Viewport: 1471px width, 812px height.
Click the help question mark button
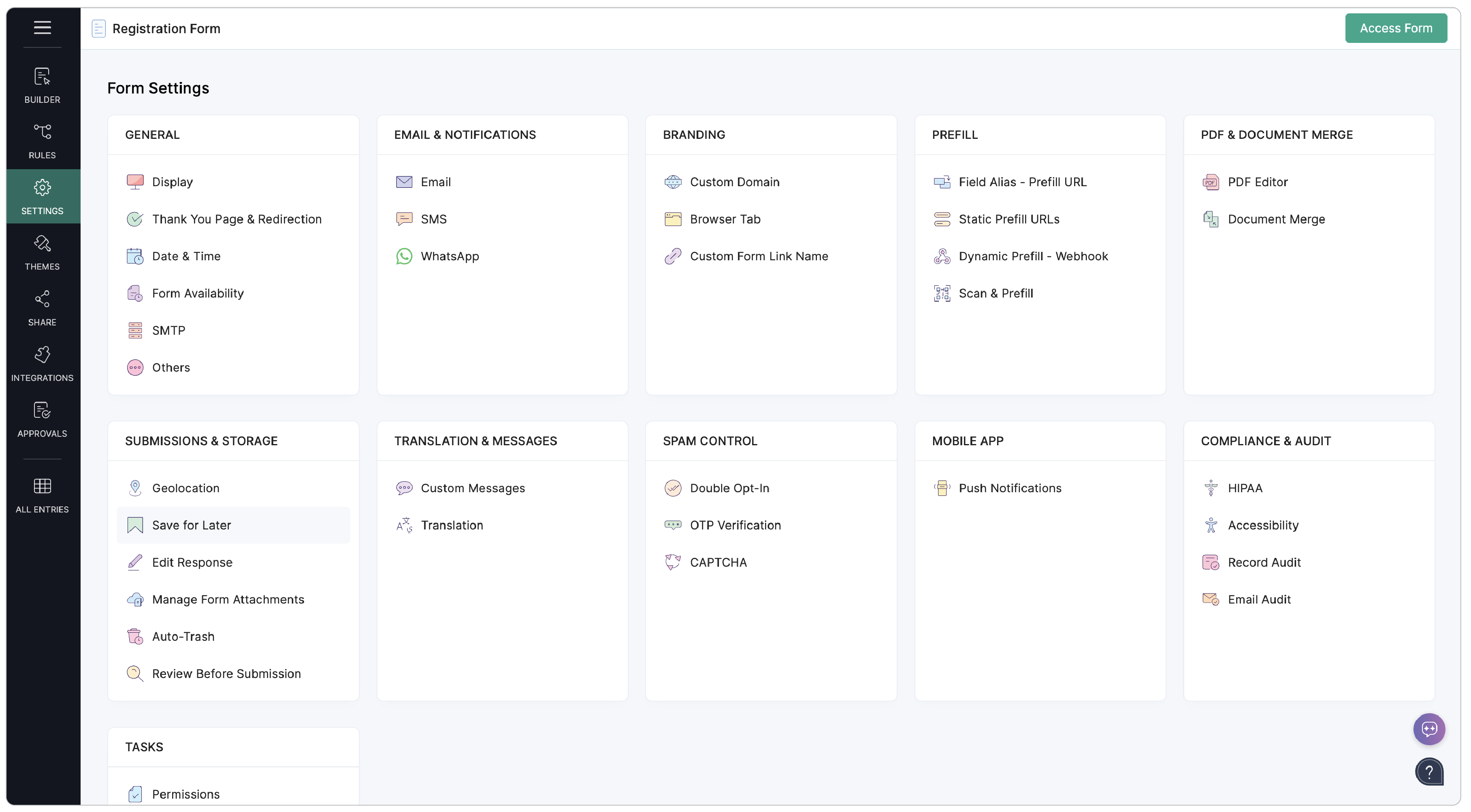click(1429, 772)
